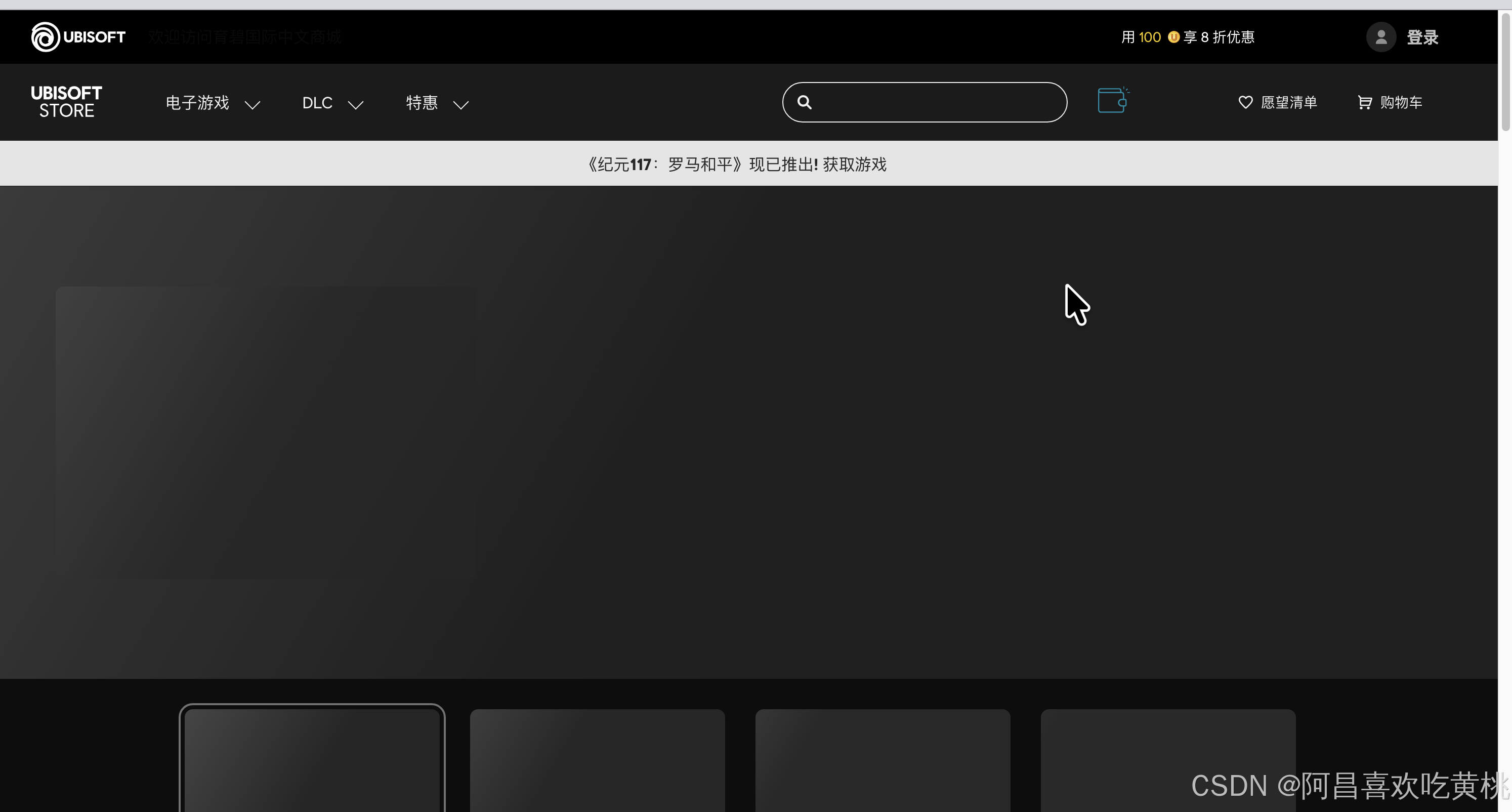Screen dimensions: 1512x812
Task: Click the 愿望清单 wishlist link
Action: [1288, 102]
